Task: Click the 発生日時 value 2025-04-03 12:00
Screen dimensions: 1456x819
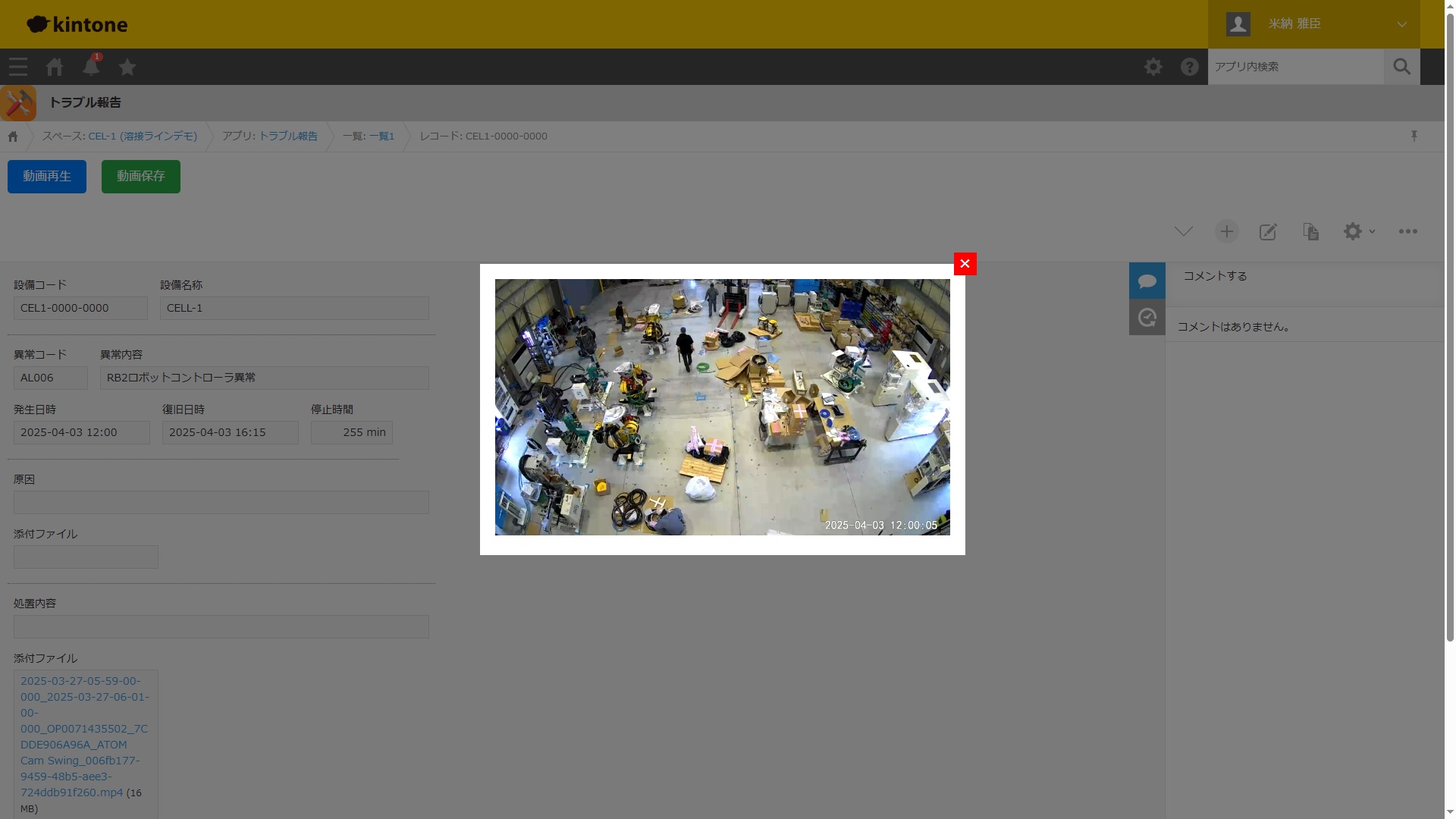Action: pyautogui.click(x=82, y=433)
